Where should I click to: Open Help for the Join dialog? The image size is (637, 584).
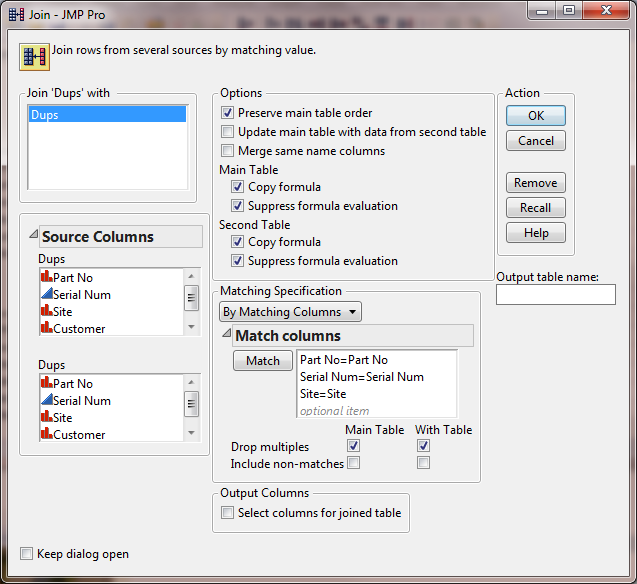535,233
